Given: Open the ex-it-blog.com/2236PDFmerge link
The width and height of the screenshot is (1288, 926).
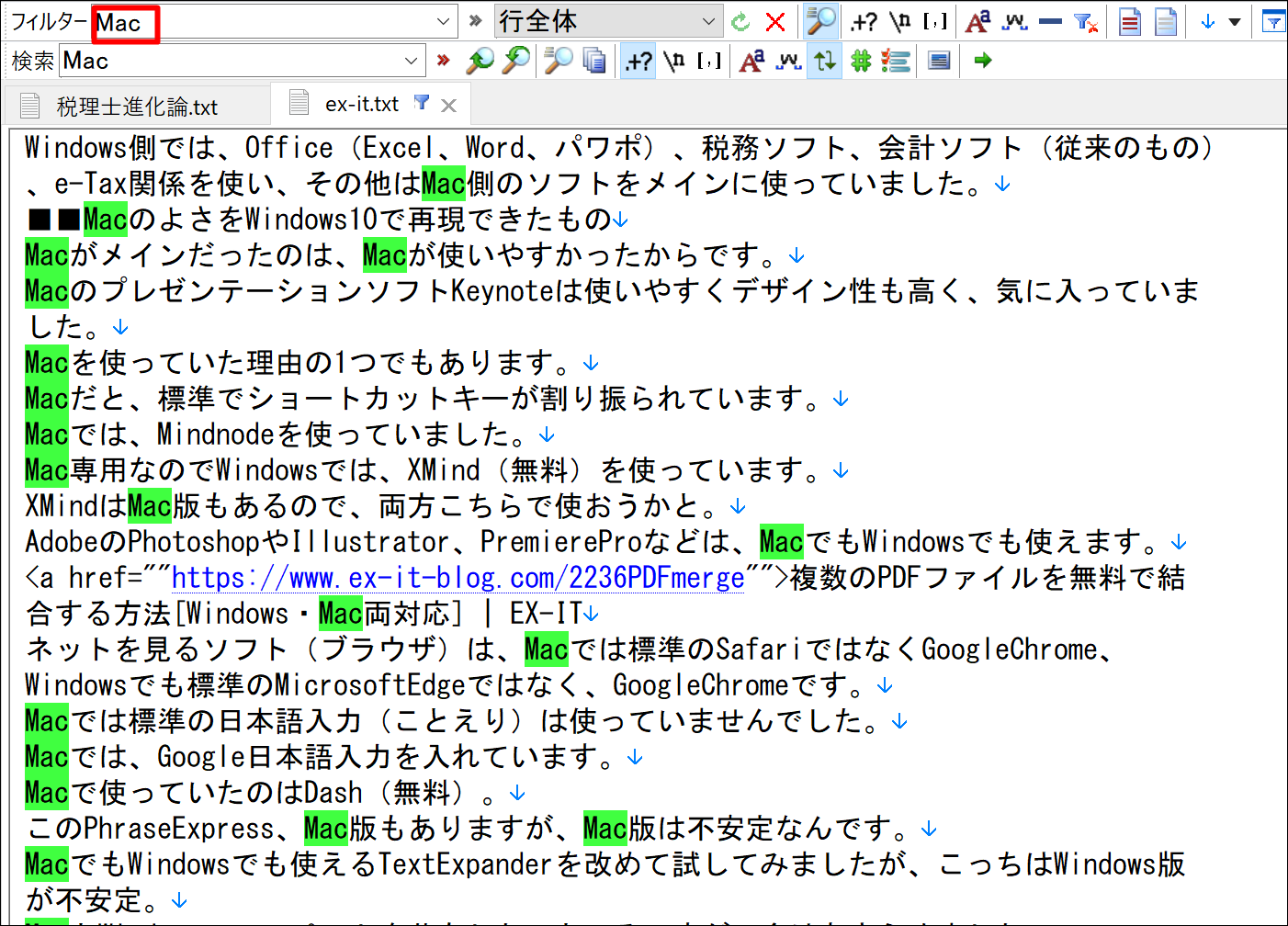Looking at the screenshot, I should coord(458,577).
